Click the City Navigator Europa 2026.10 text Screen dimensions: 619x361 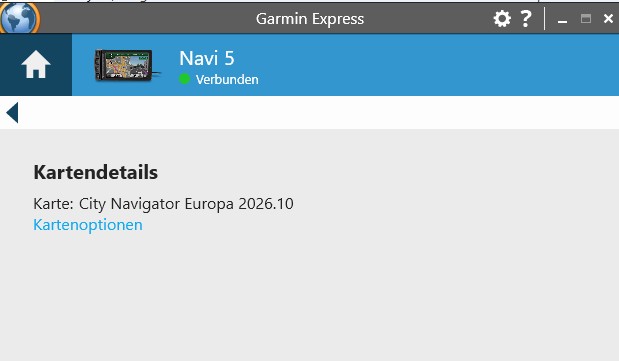(186, 204)
